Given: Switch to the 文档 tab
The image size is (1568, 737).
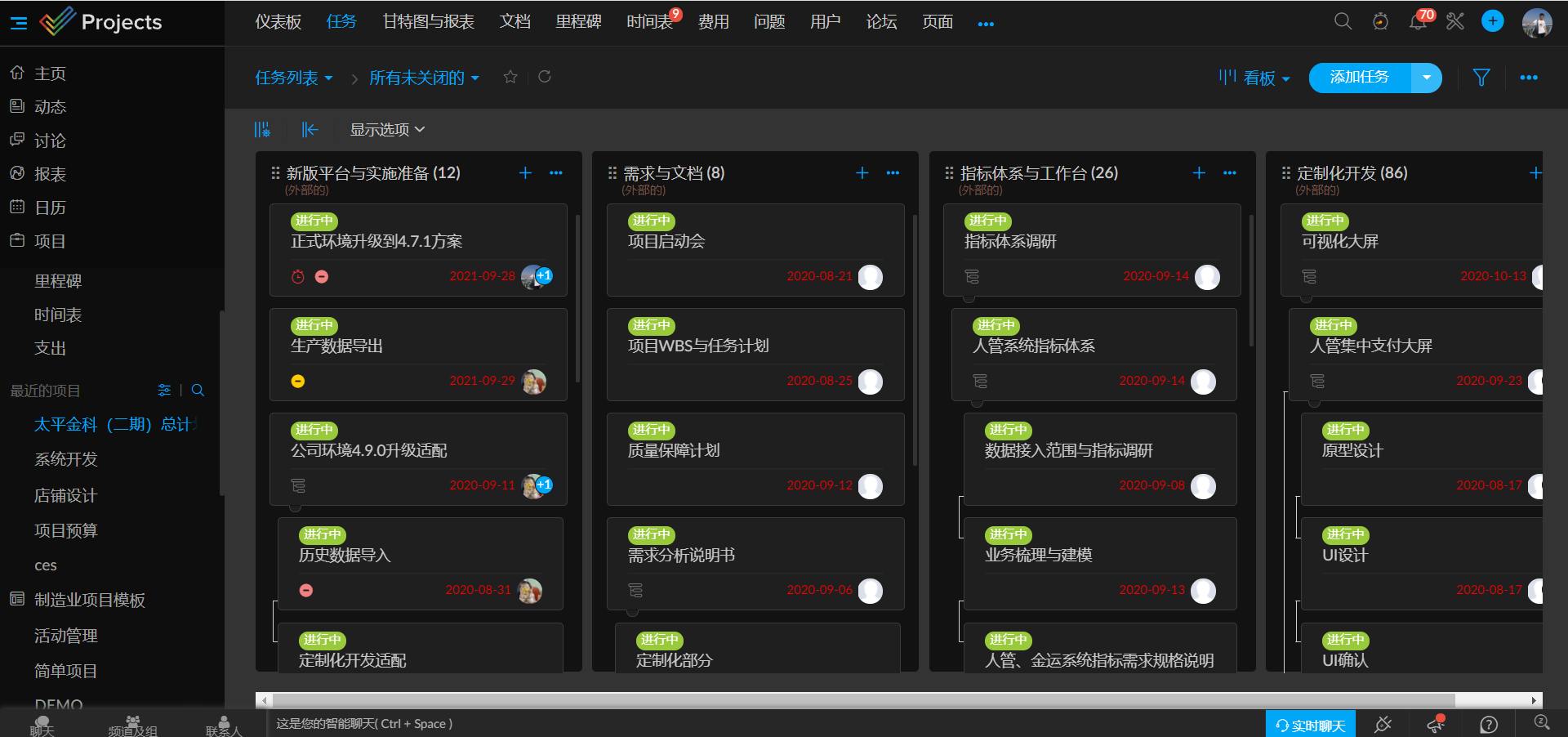Looking at the screenshot, I should (x=515, y=22).
